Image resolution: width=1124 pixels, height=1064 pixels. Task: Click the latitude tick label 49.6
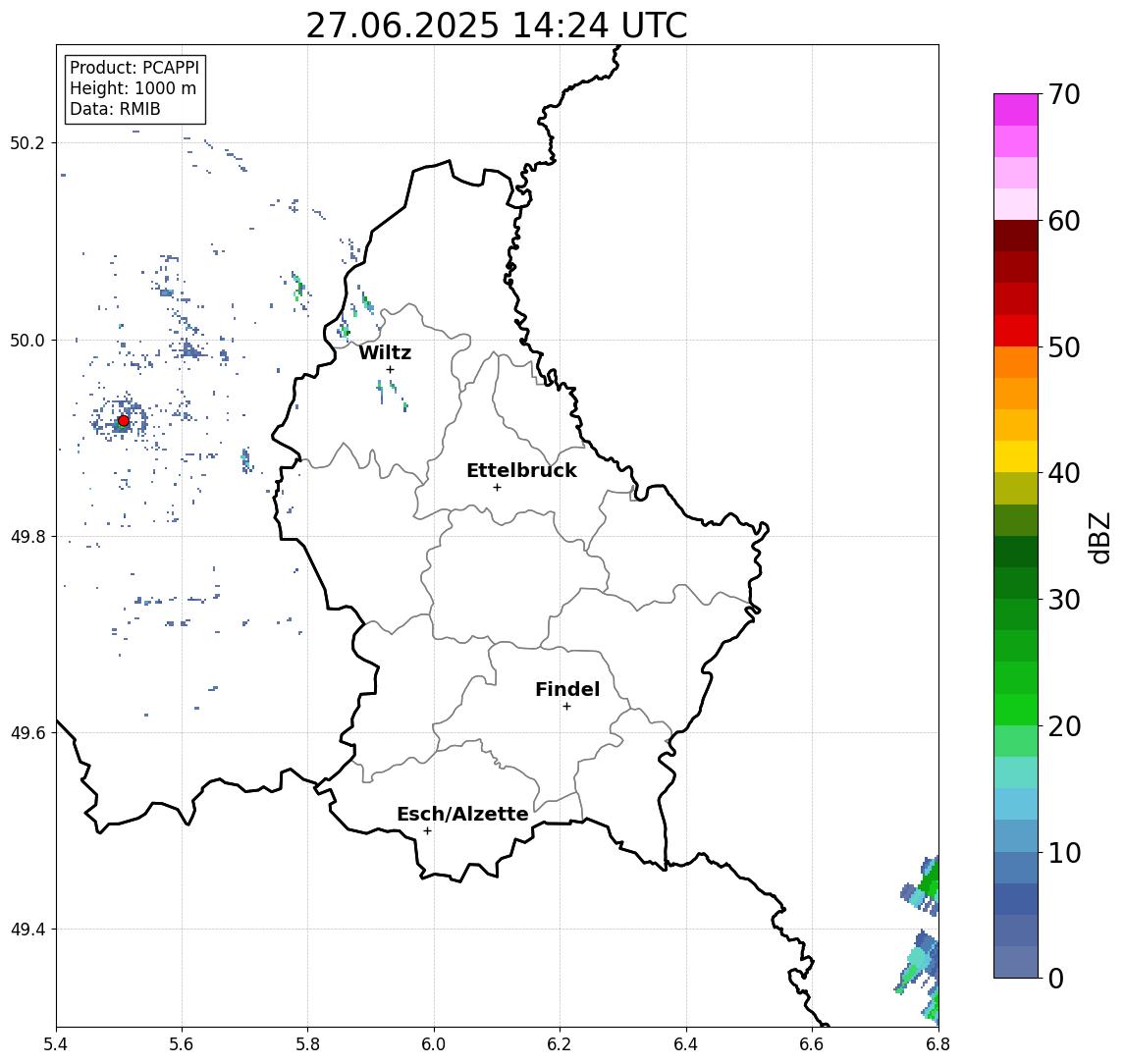click(x=27, y=733)
